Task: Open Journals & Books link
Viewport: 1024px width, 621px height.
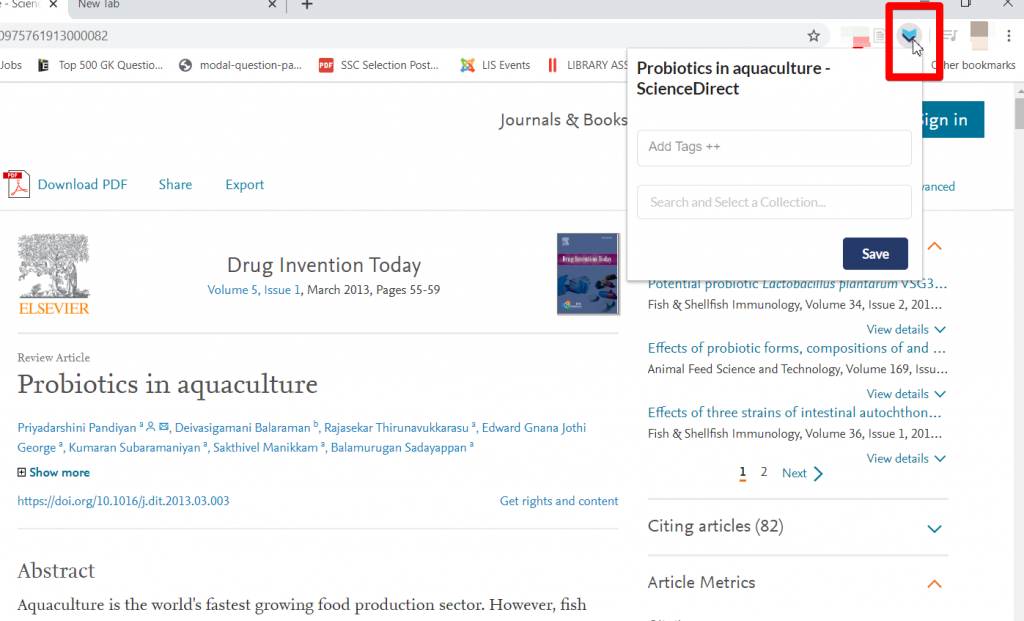Action: coord(563,120)
